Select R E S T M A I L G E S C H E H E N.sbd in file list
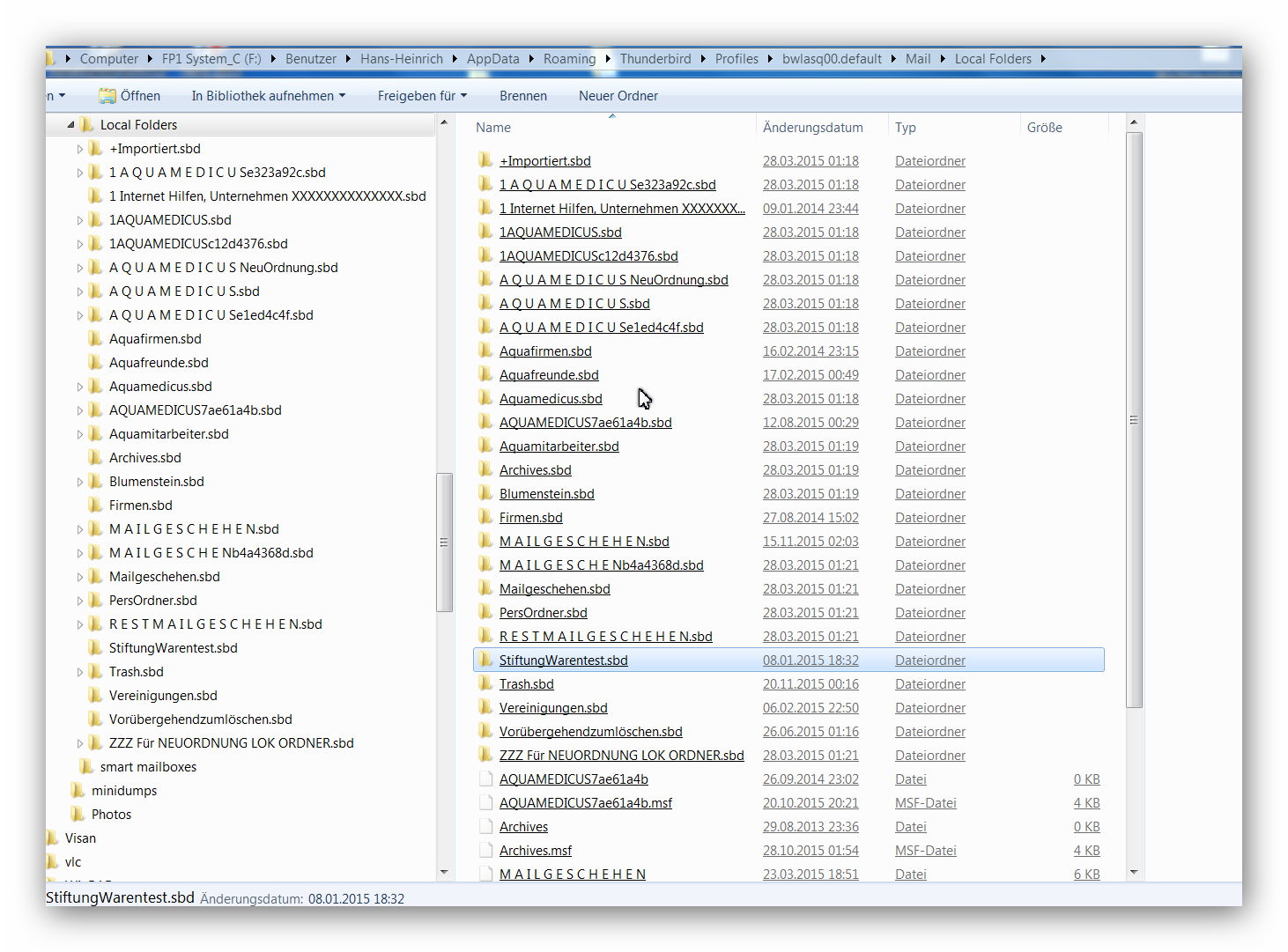This screenshot has width=1288, height=952. click(606, 636)
